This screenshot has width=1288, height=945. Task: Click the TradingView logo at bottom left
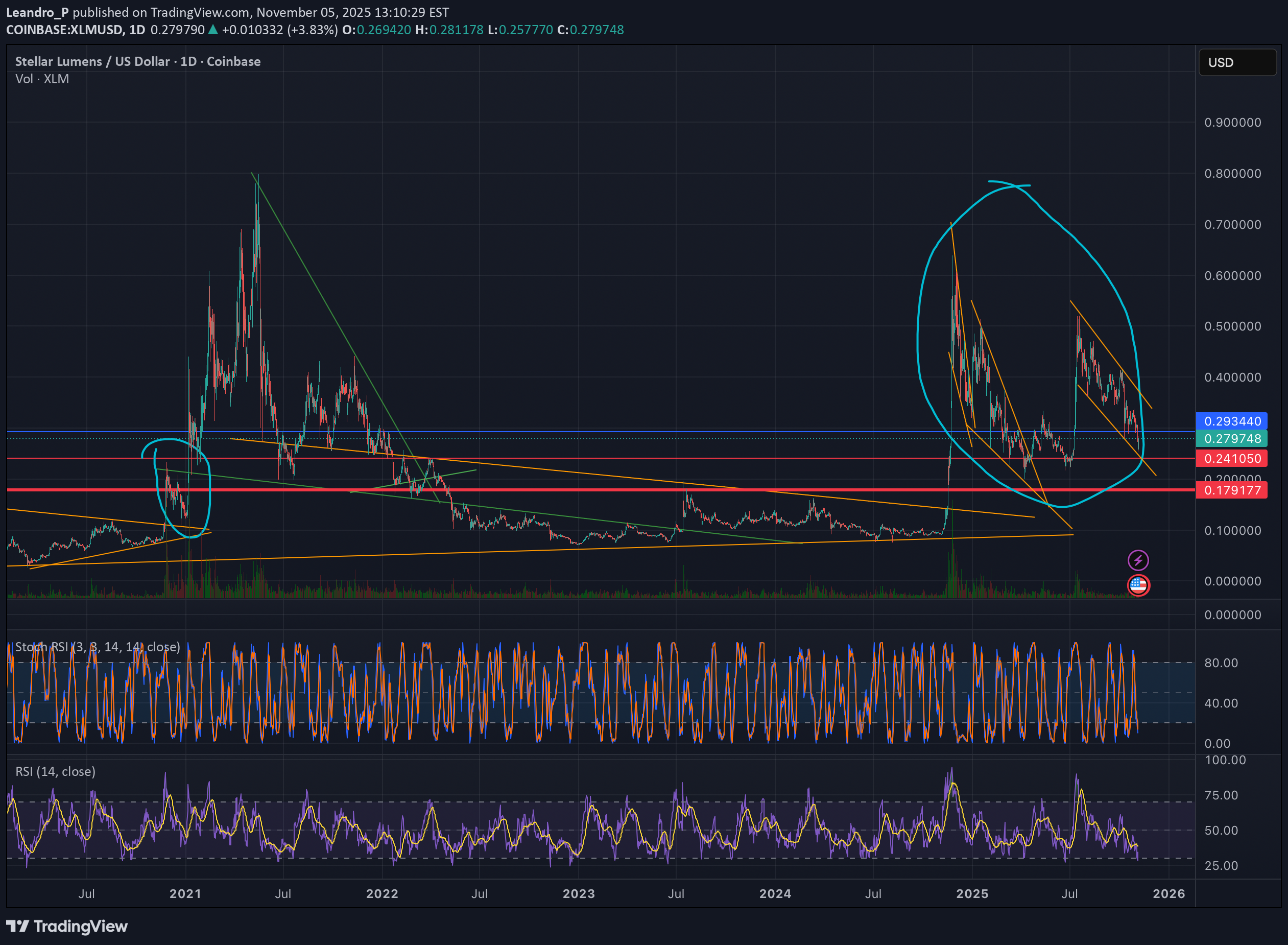pyautogui.click(x=67, y=926)
